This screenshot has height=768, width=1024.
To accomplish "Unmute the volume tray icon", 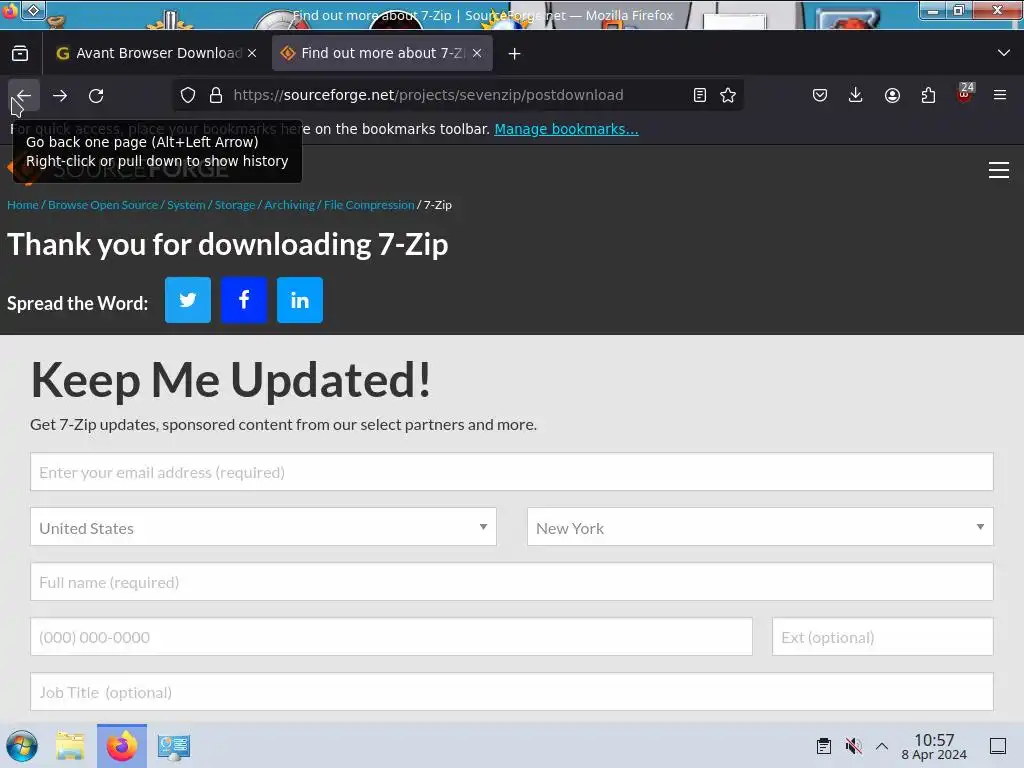I will pyautogui.click(x=853, y=746).
